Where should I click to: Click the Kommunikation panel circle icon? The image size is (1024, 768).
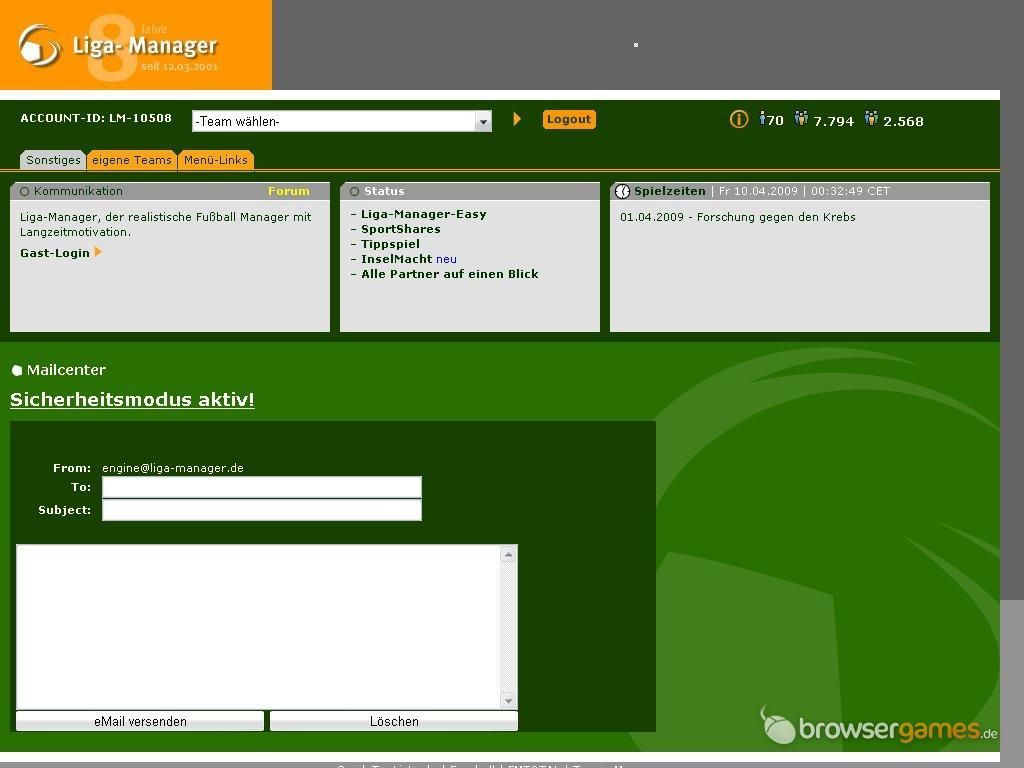coord(25,191)
